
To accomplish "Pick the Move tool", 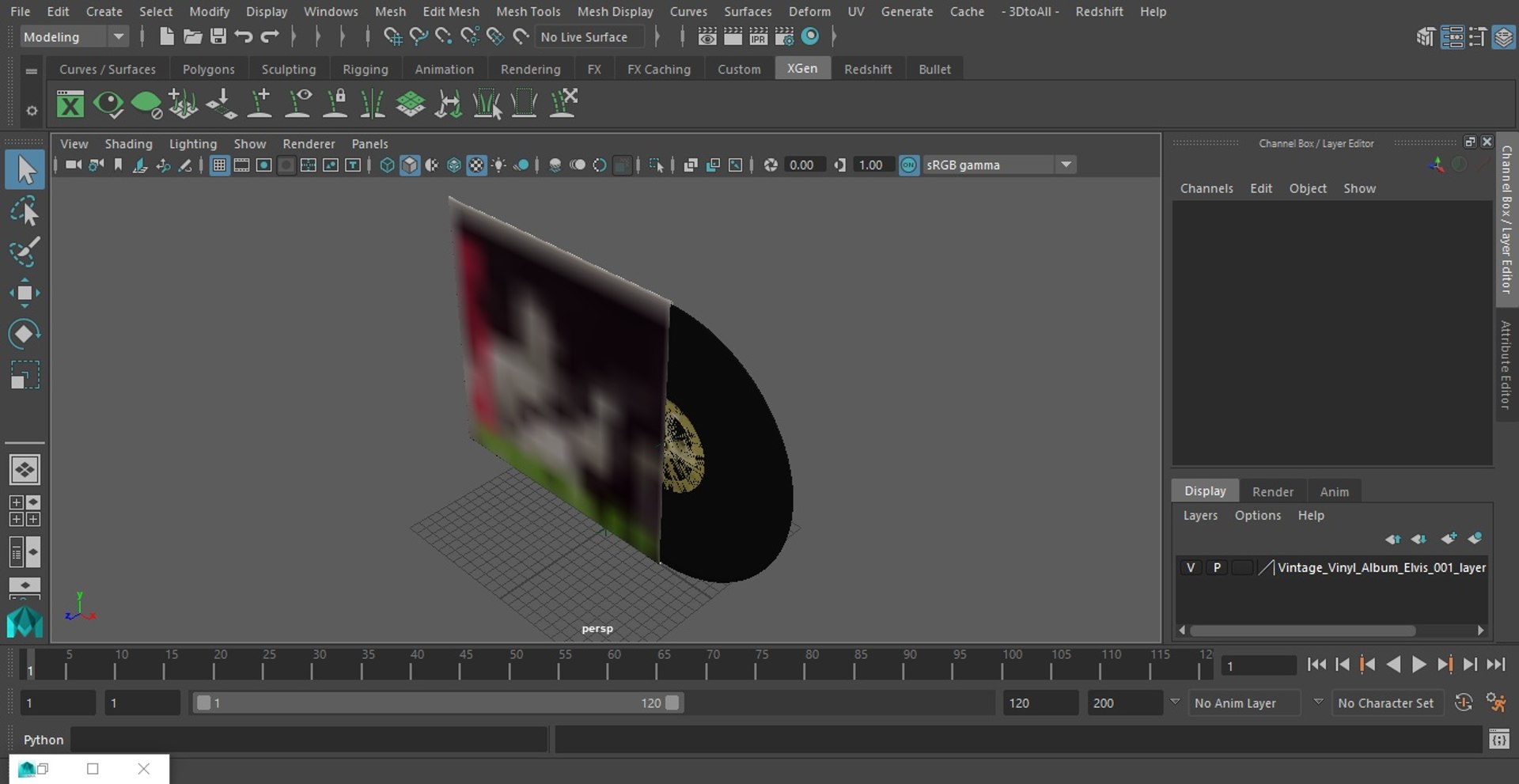I will click(25, 293).
